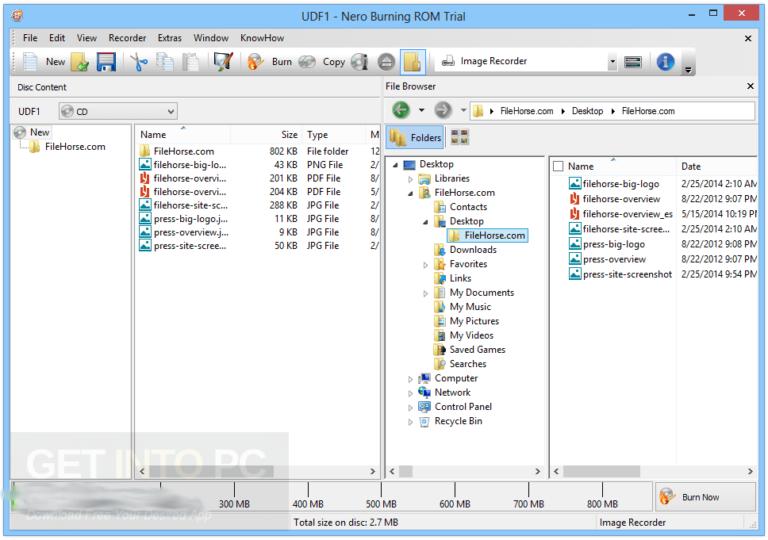Click the wizard/edit icon before Burn
Image resolution: width=768 pixels, height=540 pixels.
[x=223, y=62]
